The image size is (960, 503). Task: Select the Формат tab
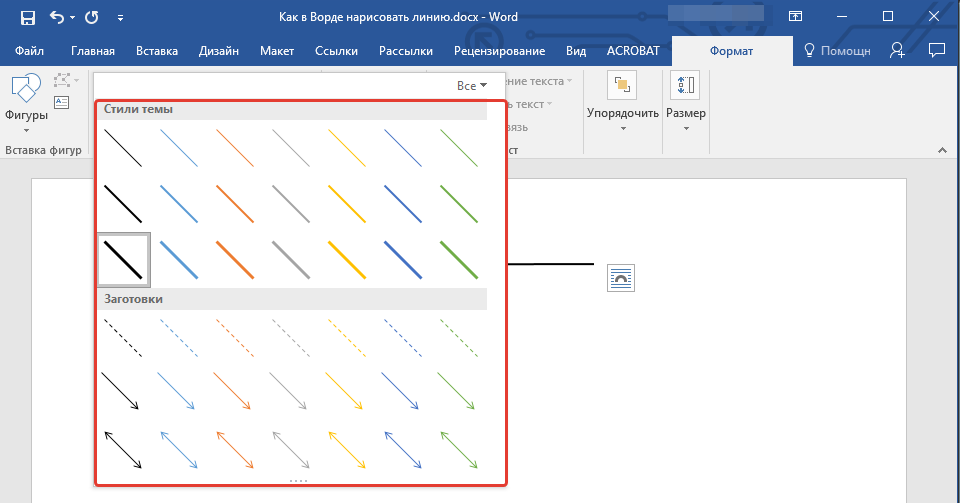click(x=731, y=51)
